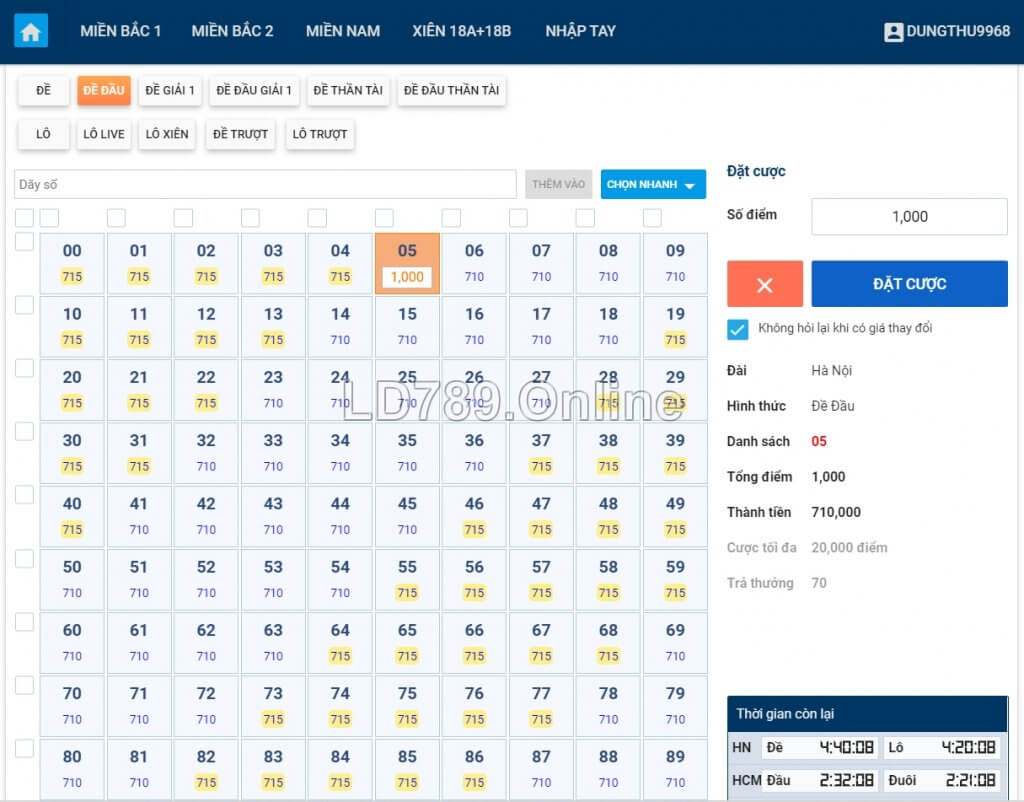Click the red 05 in Danh sách
The width and height of the screenshot is (1024, 802).
coord(819,441)
